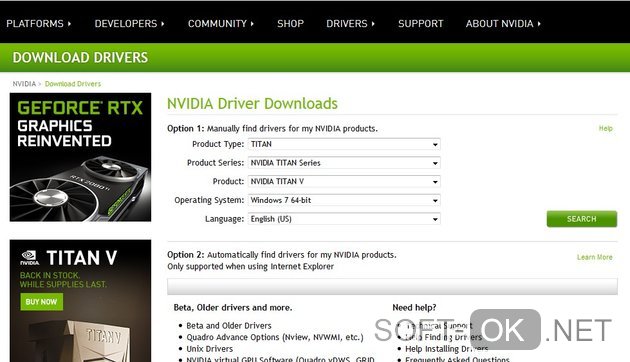The height and width of the screenshot is (362, 630).
Task: Open the Language dropdown
Action: pos(344,219)
